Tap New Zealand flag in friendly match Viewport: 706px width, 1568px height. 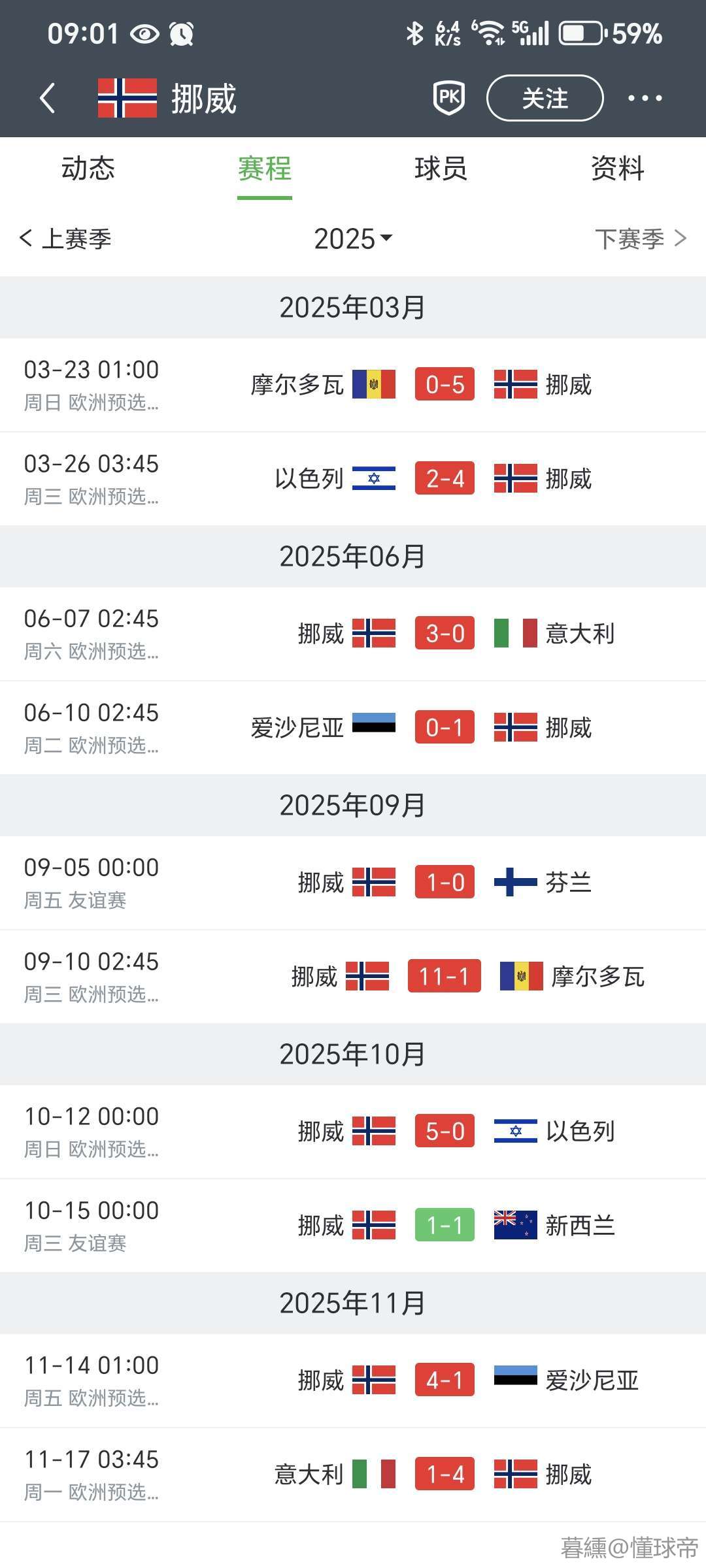click(515, 1225)
